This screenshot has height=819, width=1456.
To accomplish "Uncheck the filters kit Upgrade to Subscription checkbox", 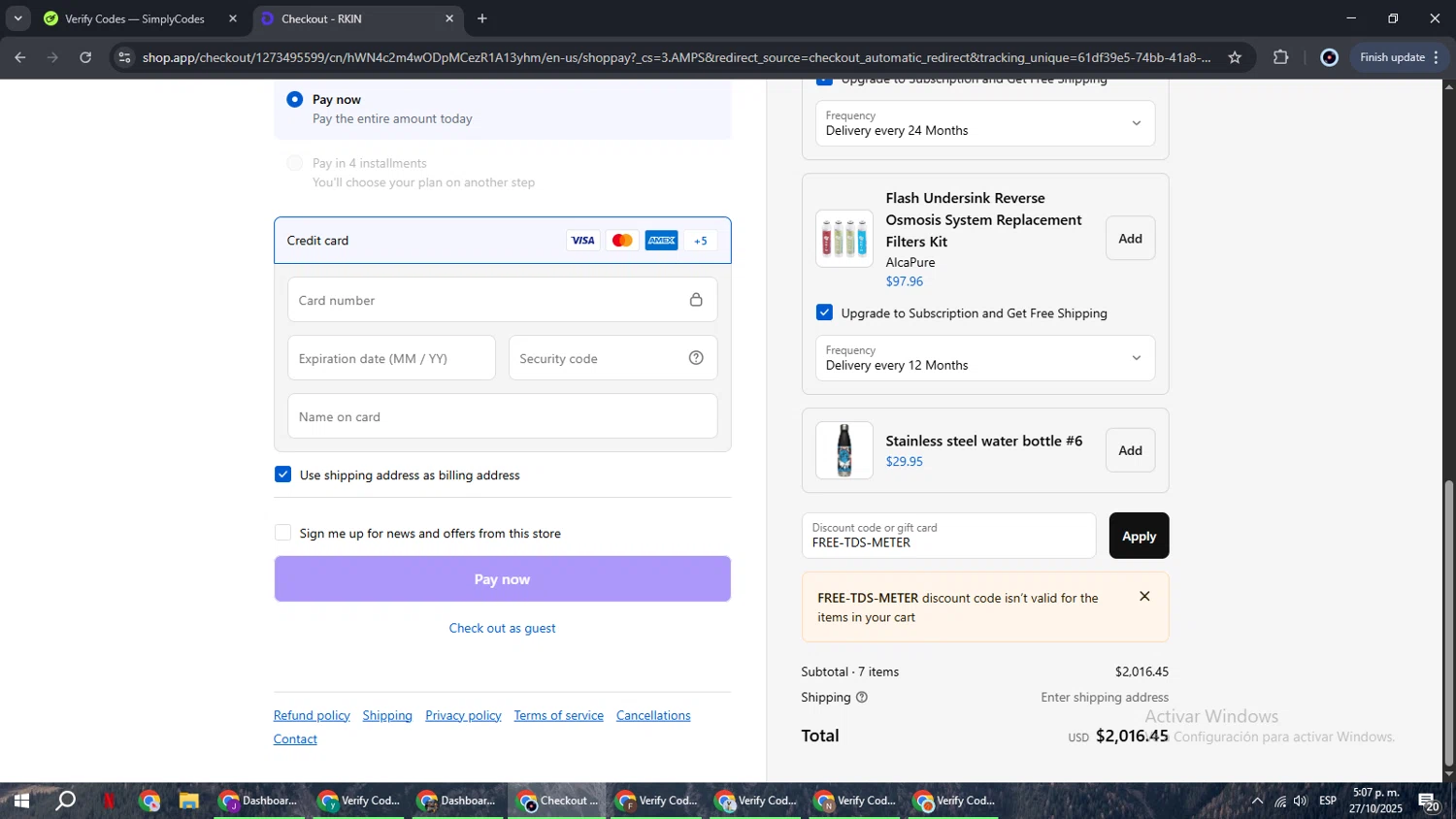I will [824, 312].
